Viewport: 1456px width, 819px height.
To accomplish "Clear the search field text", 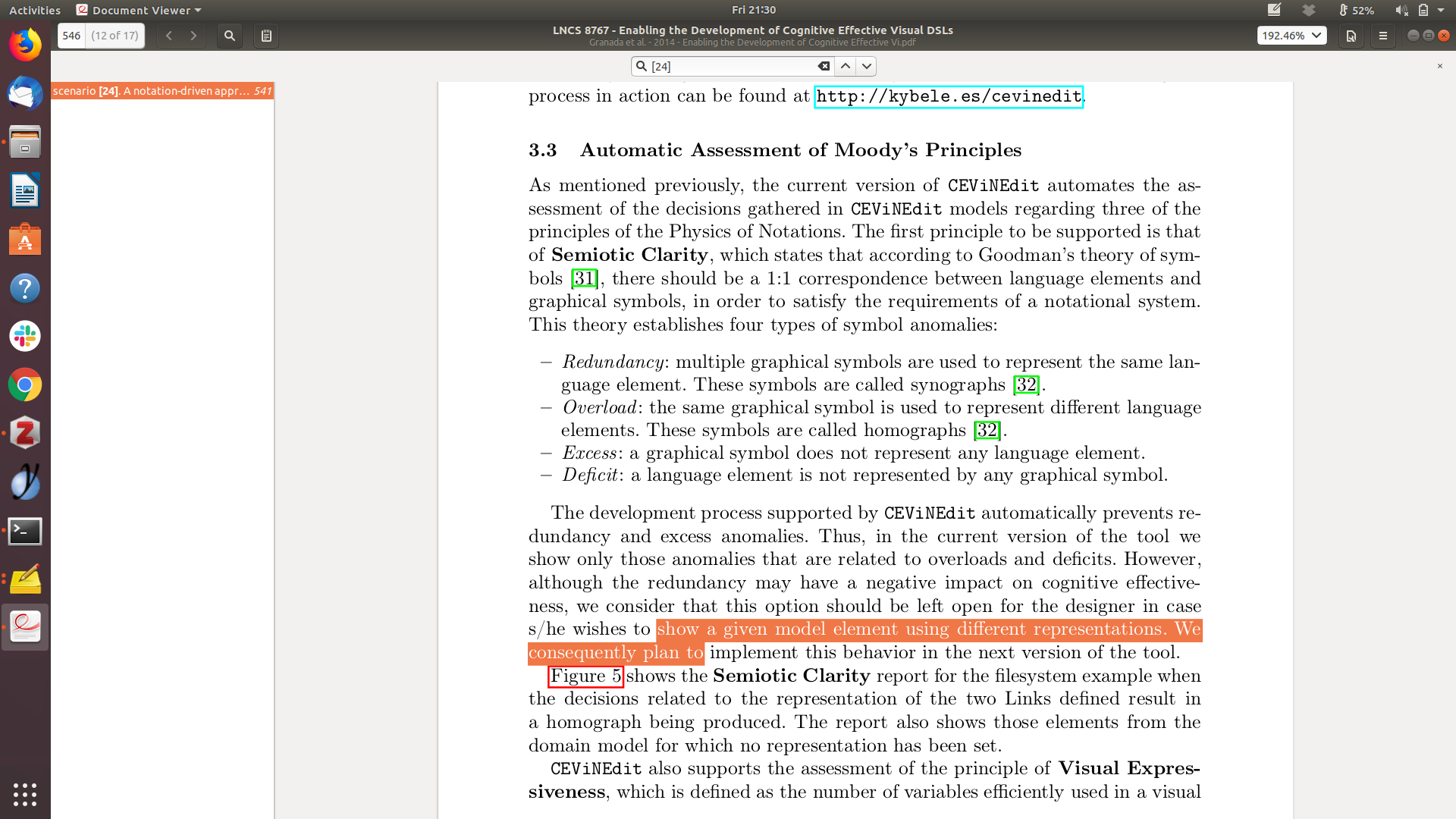I will [824, 67].
